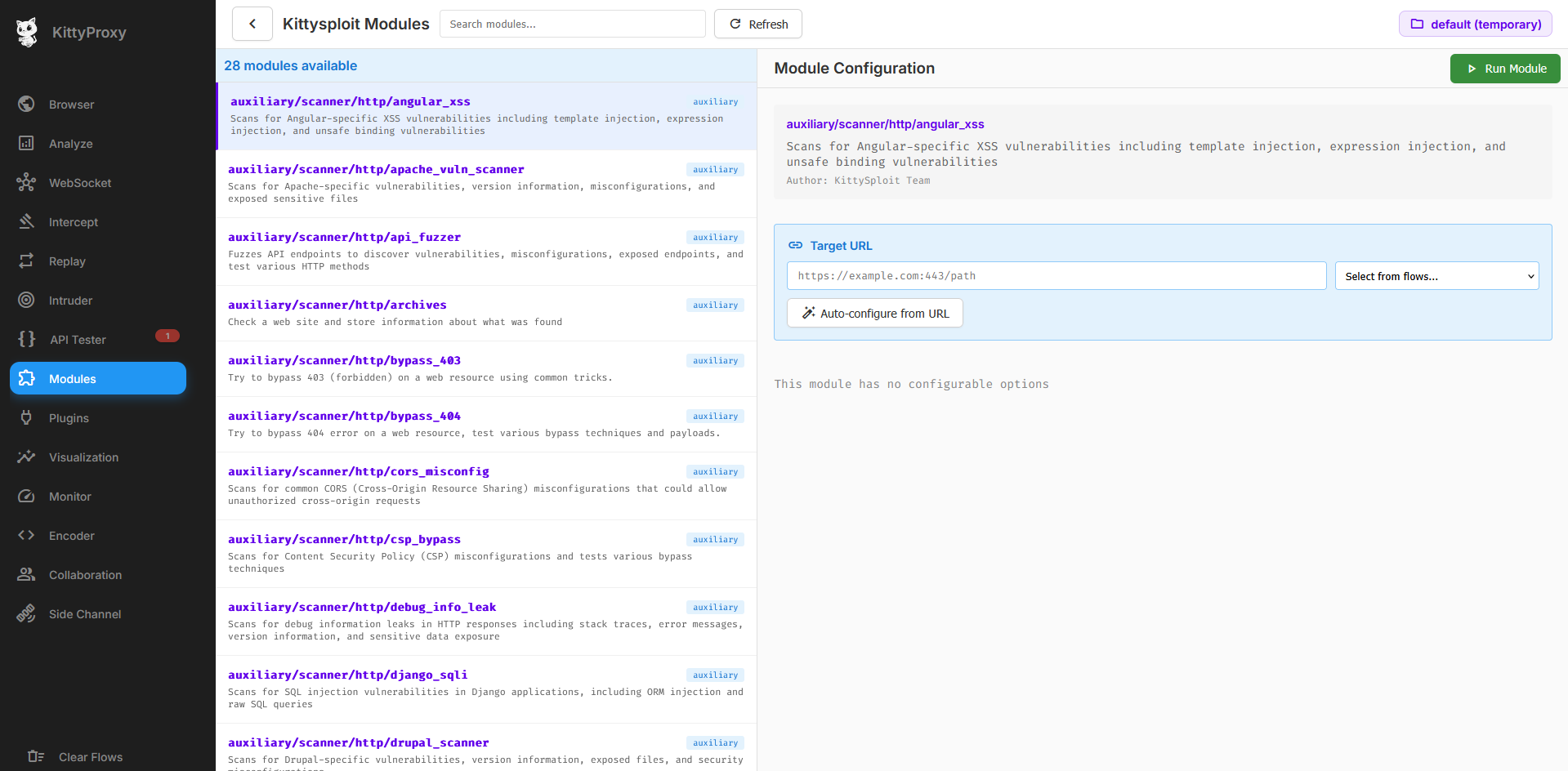This screenshot has width=1568, height=771.
Task: Select the Encoder tool
Action: (x=72, y=535)
